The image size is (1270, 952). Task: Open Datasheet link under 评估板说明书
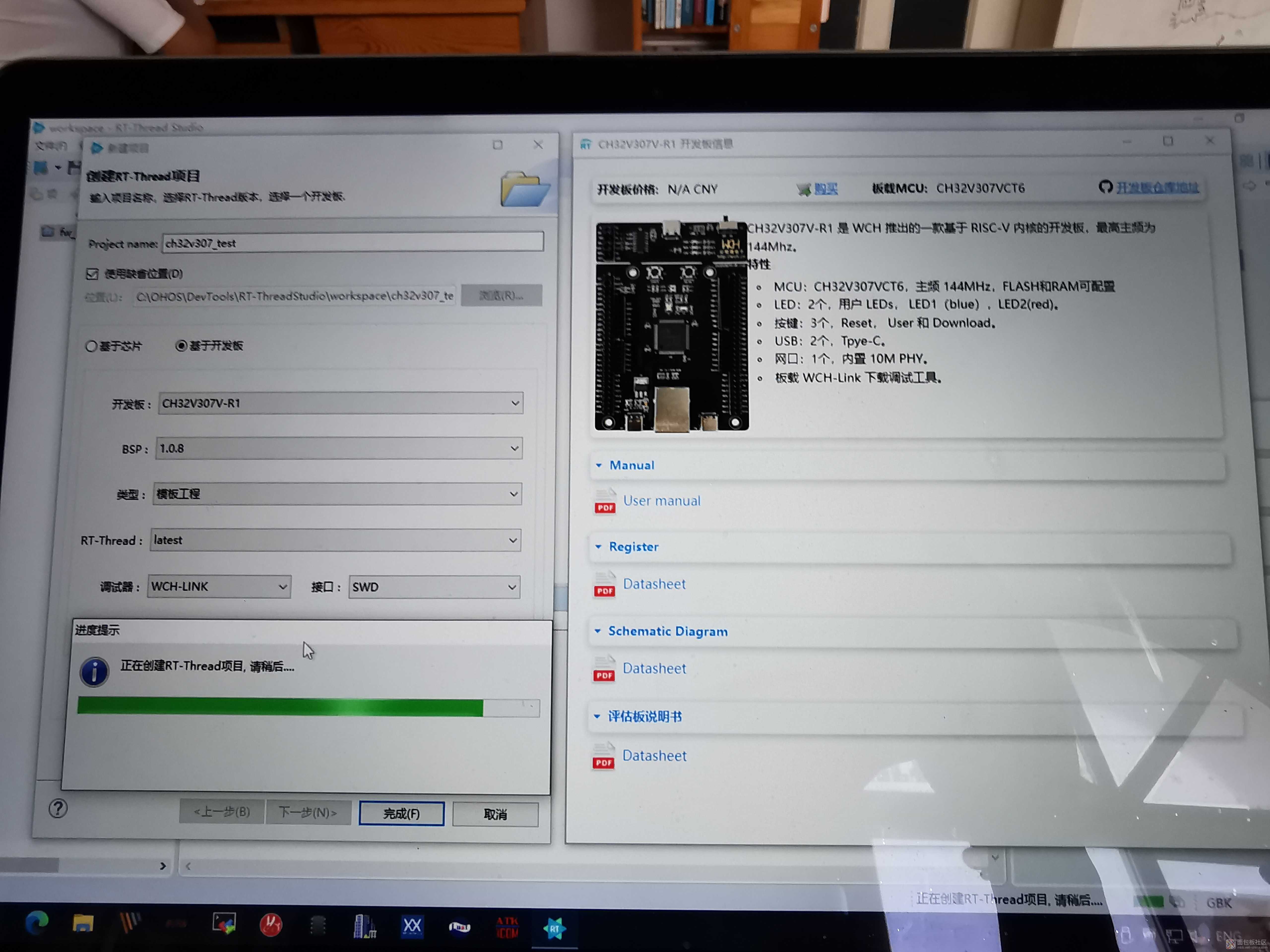pos(655,756)
